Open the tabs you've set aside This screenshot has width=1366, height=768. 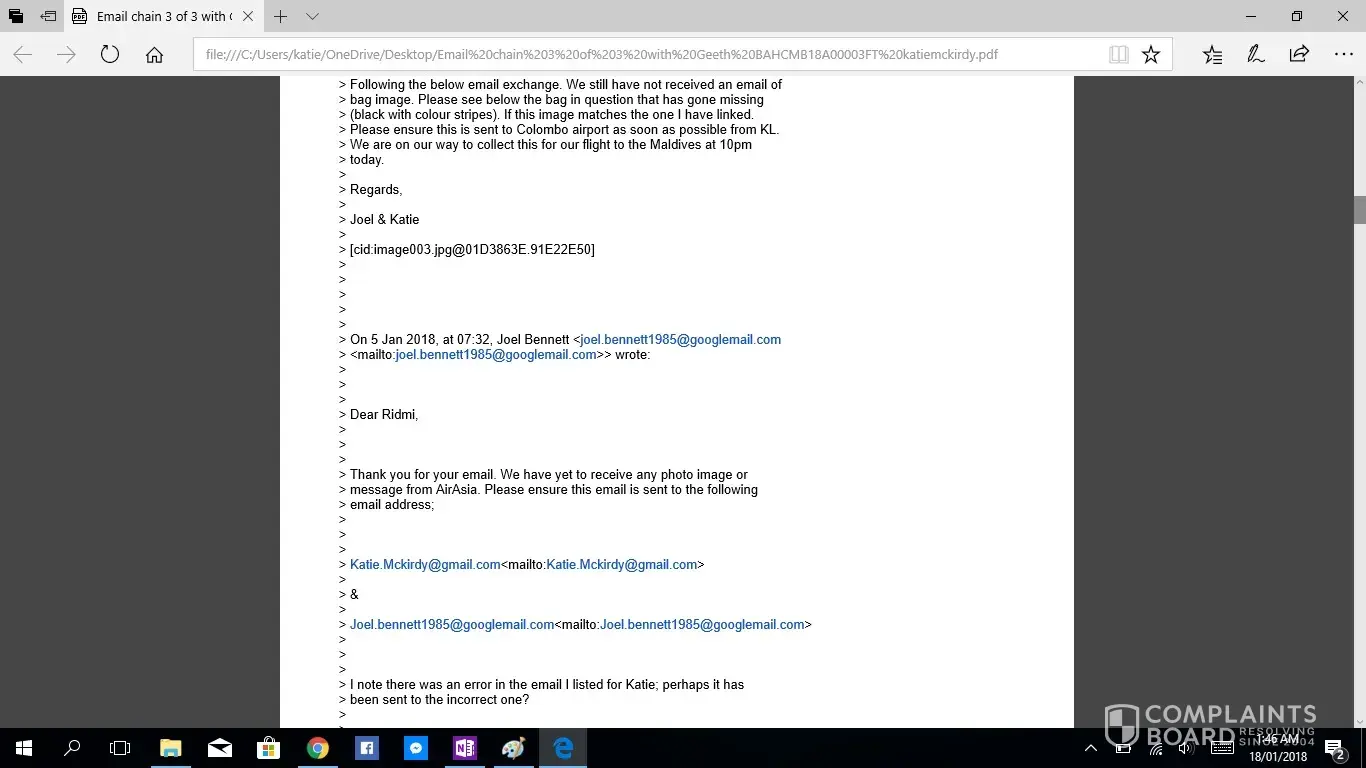[x=16, y=16]
